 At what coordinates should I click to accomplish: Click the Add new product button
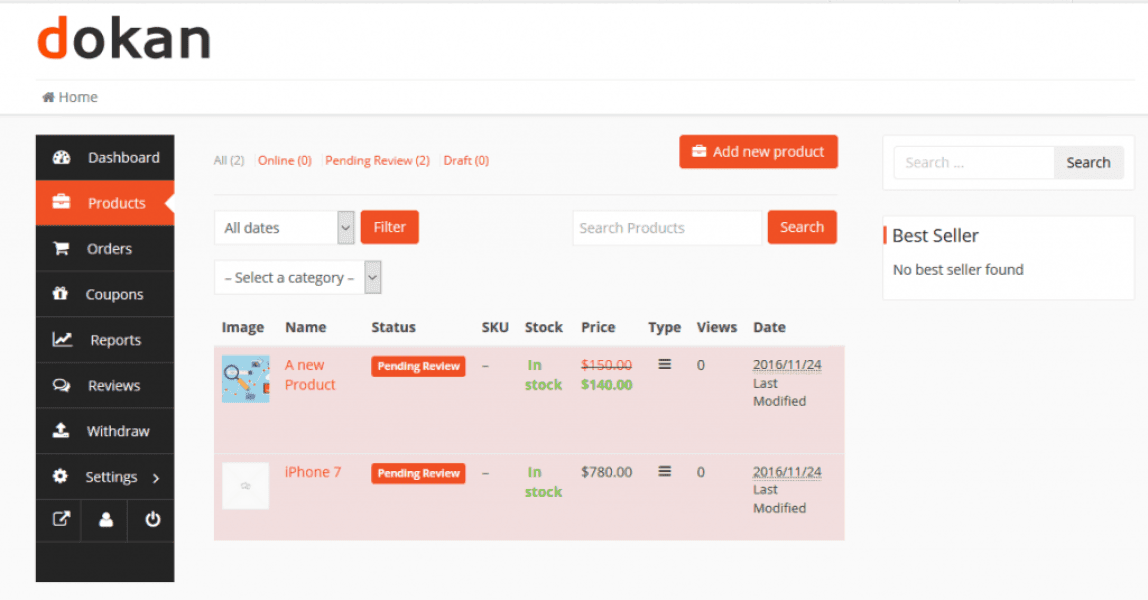tap(758, 152)
